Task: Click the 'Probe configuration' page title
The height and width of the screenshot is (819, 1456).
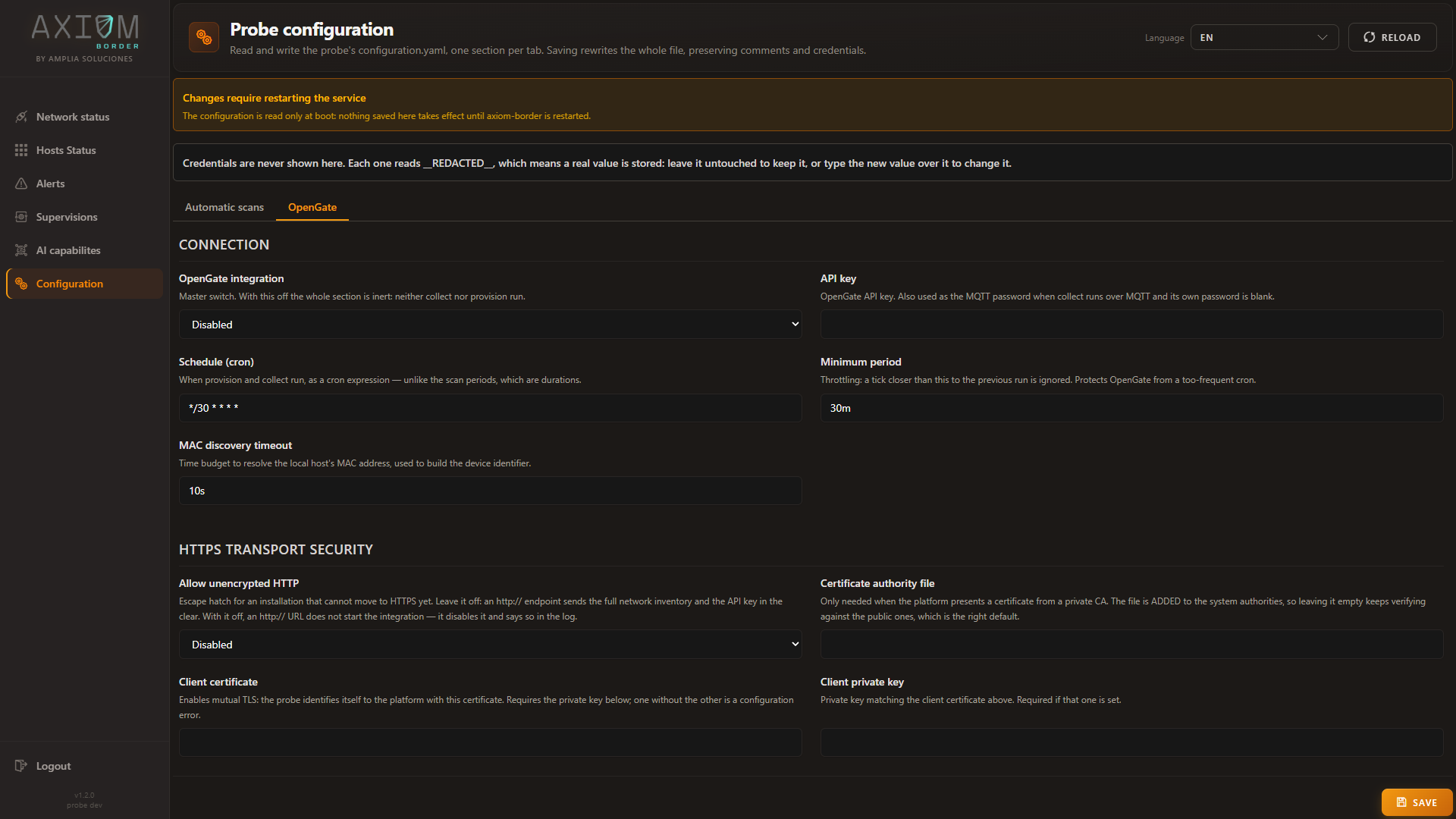Action: tap(312, 30)
